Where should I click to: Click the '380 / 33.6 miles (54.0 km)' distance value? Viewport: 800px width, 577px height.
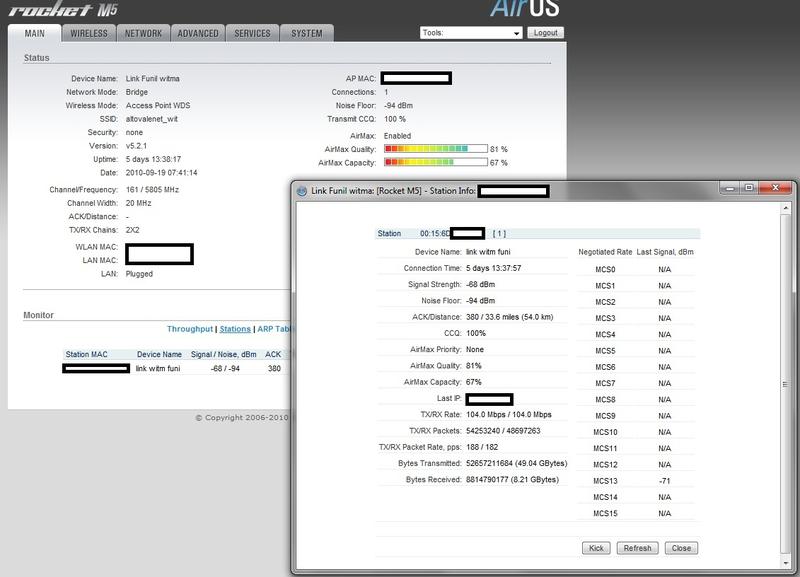510,317
